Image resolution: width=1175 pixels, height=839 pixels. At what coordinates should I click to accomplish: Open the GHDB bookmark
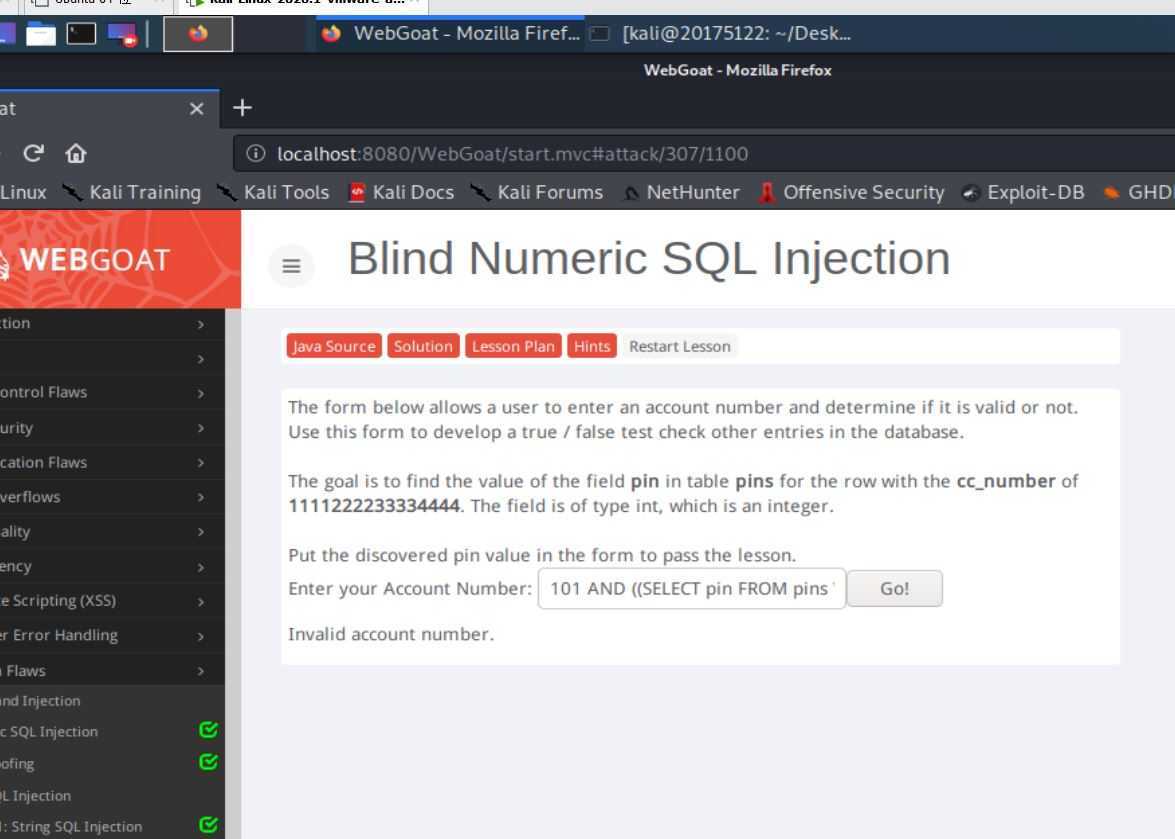[1138, 193]
